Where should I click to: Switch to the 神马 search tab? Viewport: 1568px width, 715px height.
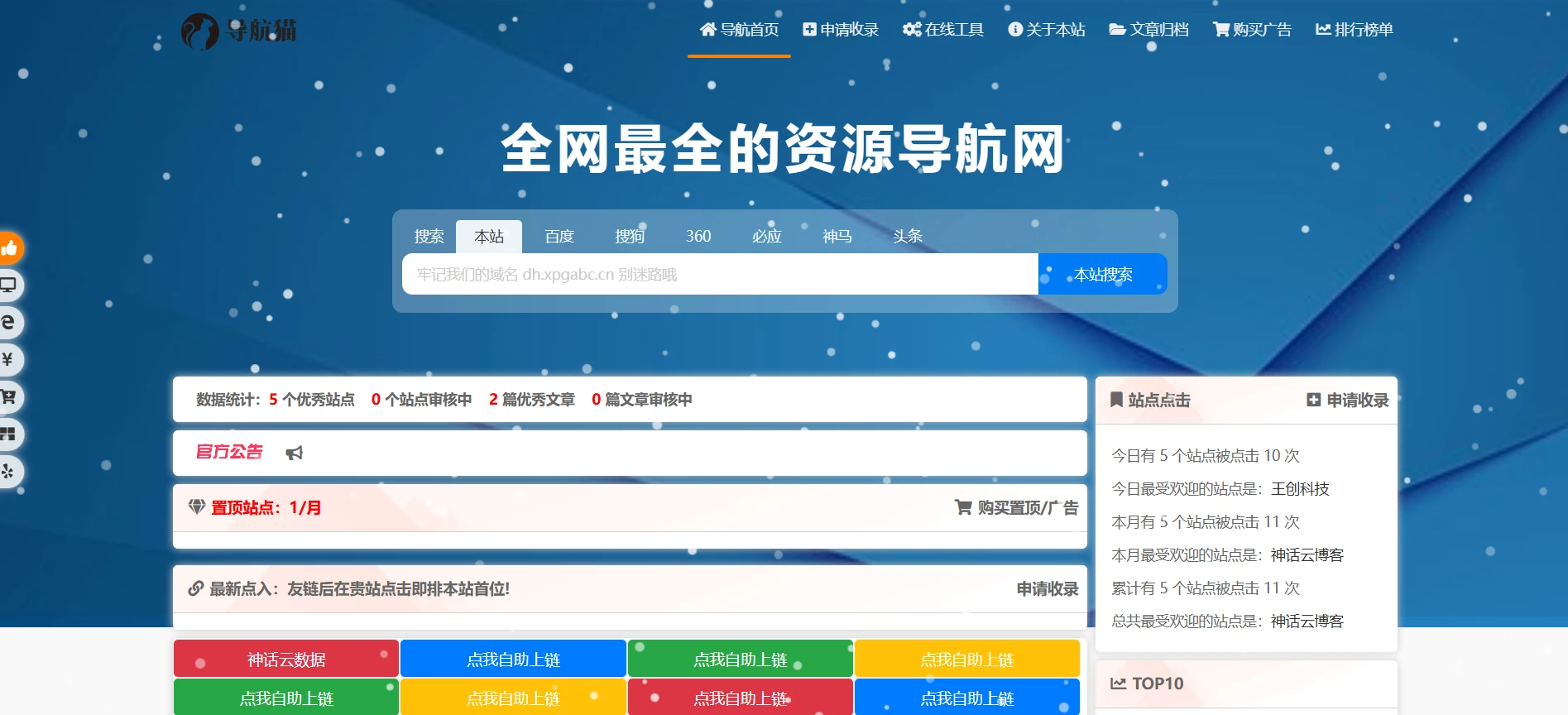tap(837, 237)
